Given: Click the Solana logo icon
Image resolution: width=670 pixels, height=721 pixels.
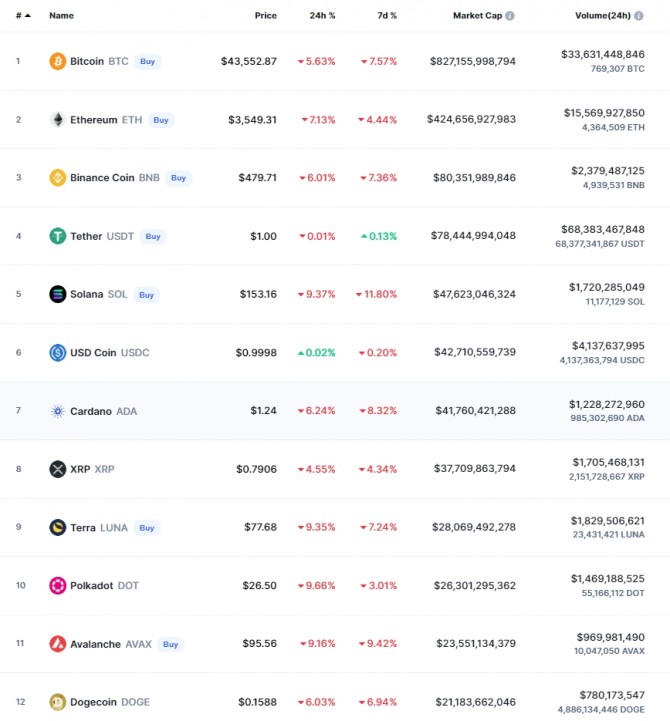Looking at the screenshot, I should coord(57,294).
